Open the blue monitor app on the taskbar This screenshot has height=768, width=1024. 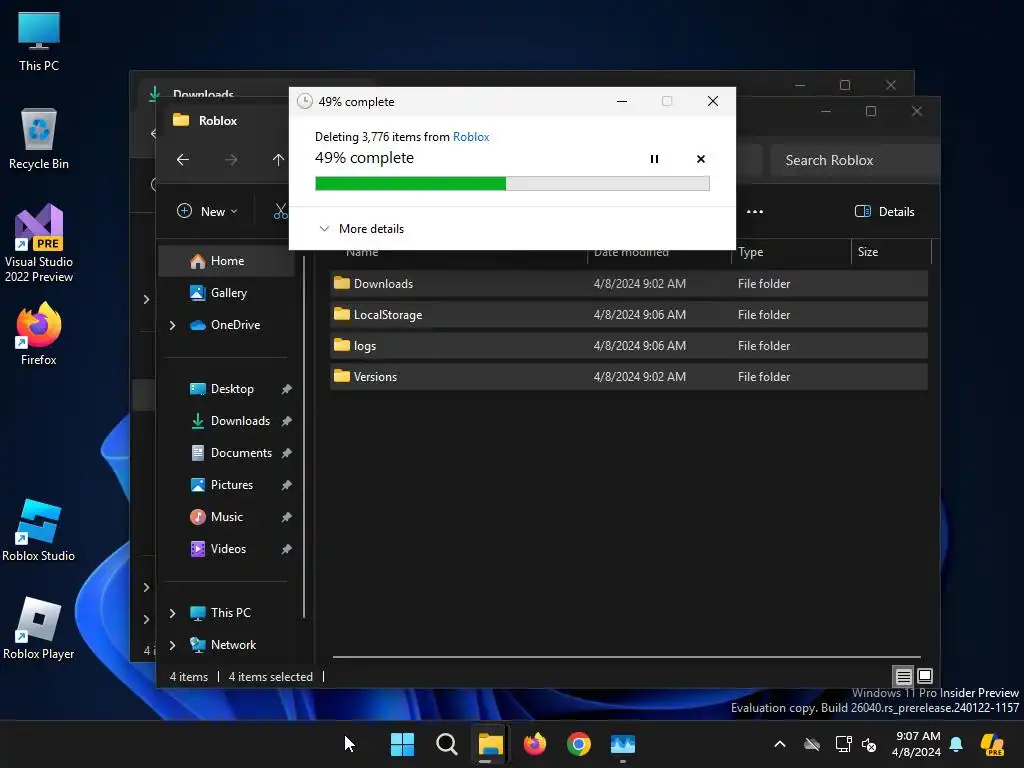pos(623,744)
